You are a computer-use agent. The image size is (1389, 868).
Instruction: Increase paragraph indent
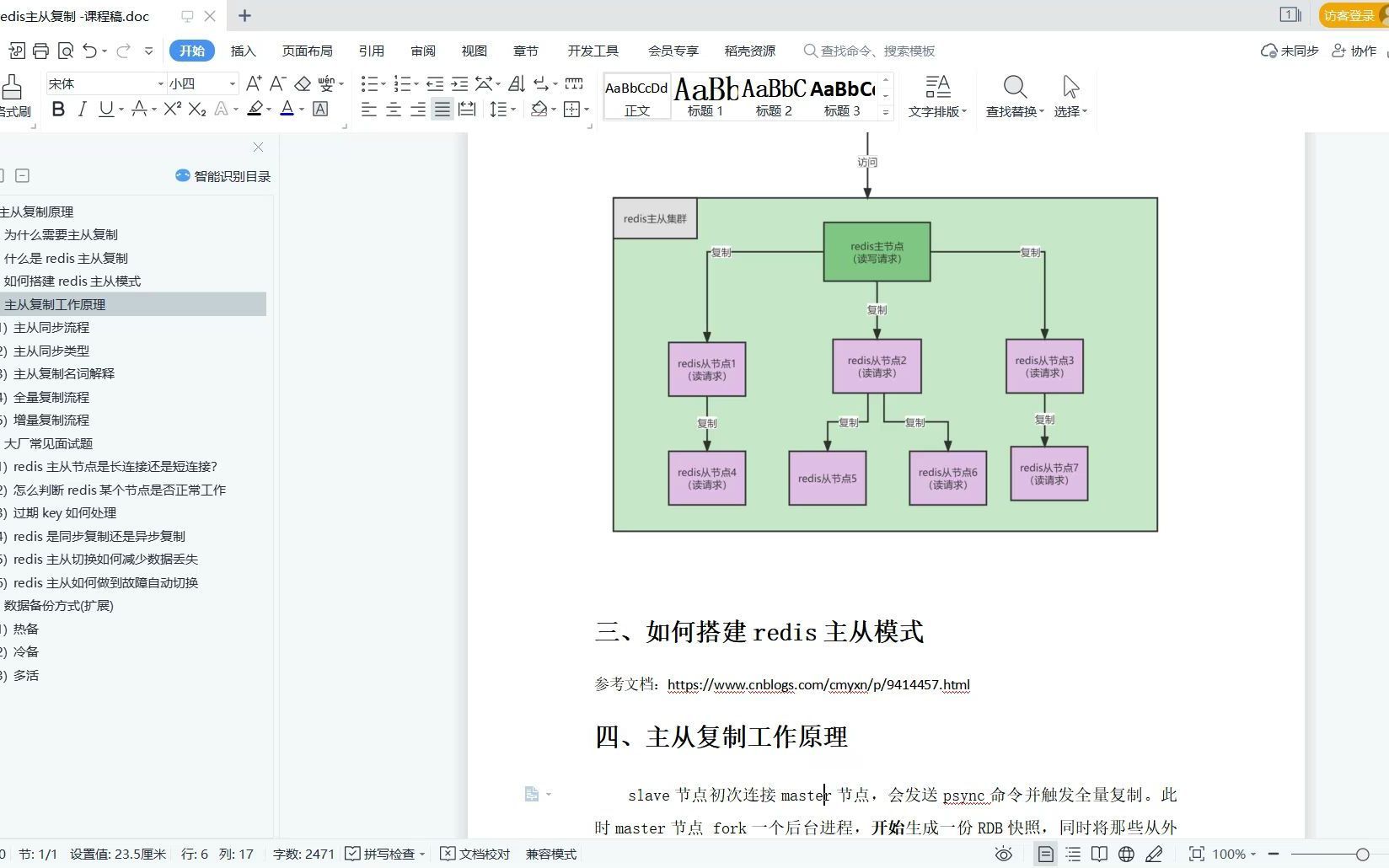tap(459, 83)
